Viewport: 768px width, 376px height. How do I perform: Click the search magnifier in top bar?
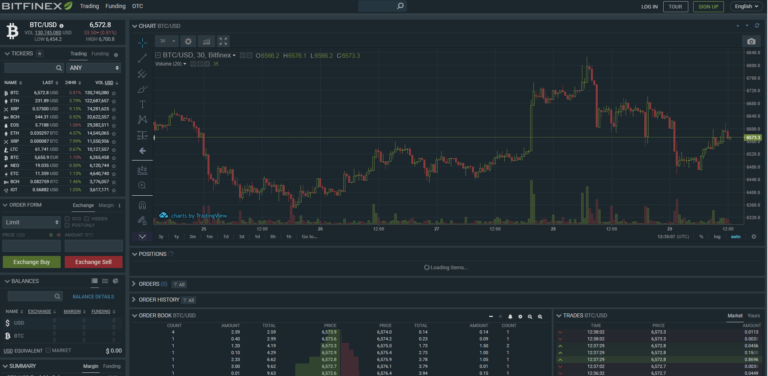(x=400, y=6)
